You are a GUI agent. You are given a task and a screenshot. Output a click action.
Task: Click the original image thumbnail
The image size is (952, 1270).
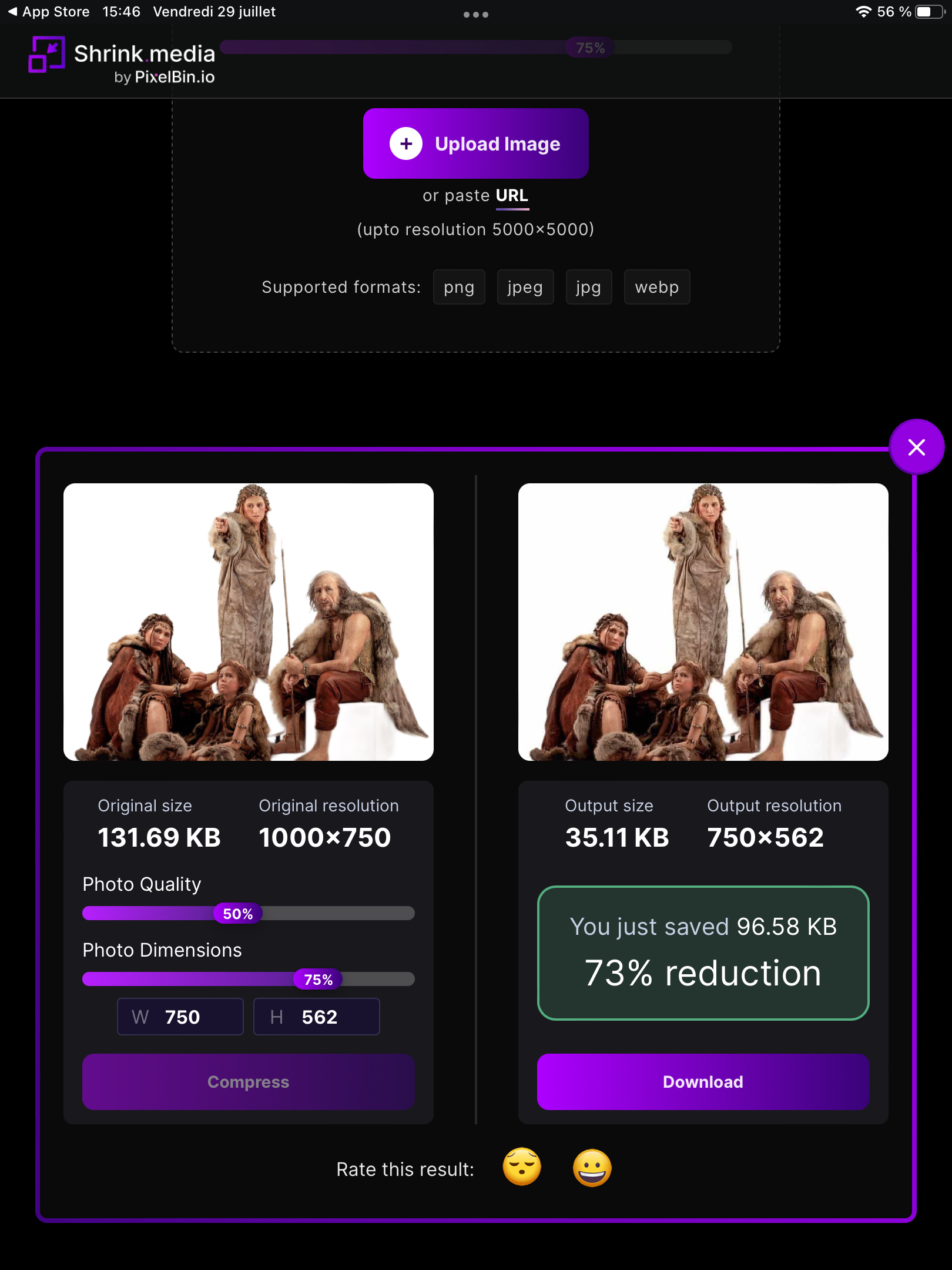coord(249,622)
